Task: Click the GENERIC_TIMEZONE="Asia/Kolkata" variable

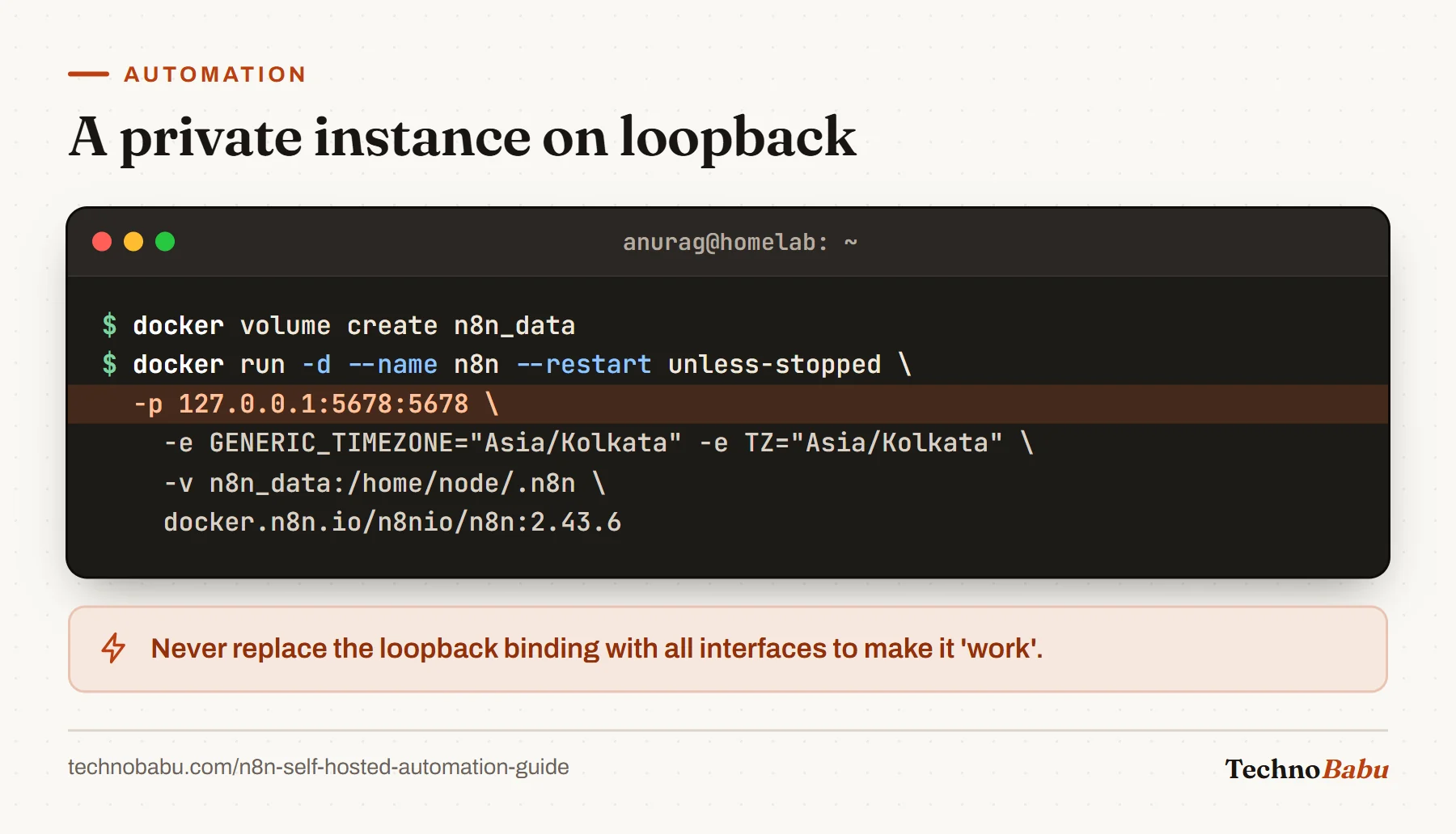Action: pyautogui.click(x=445, y=443)
